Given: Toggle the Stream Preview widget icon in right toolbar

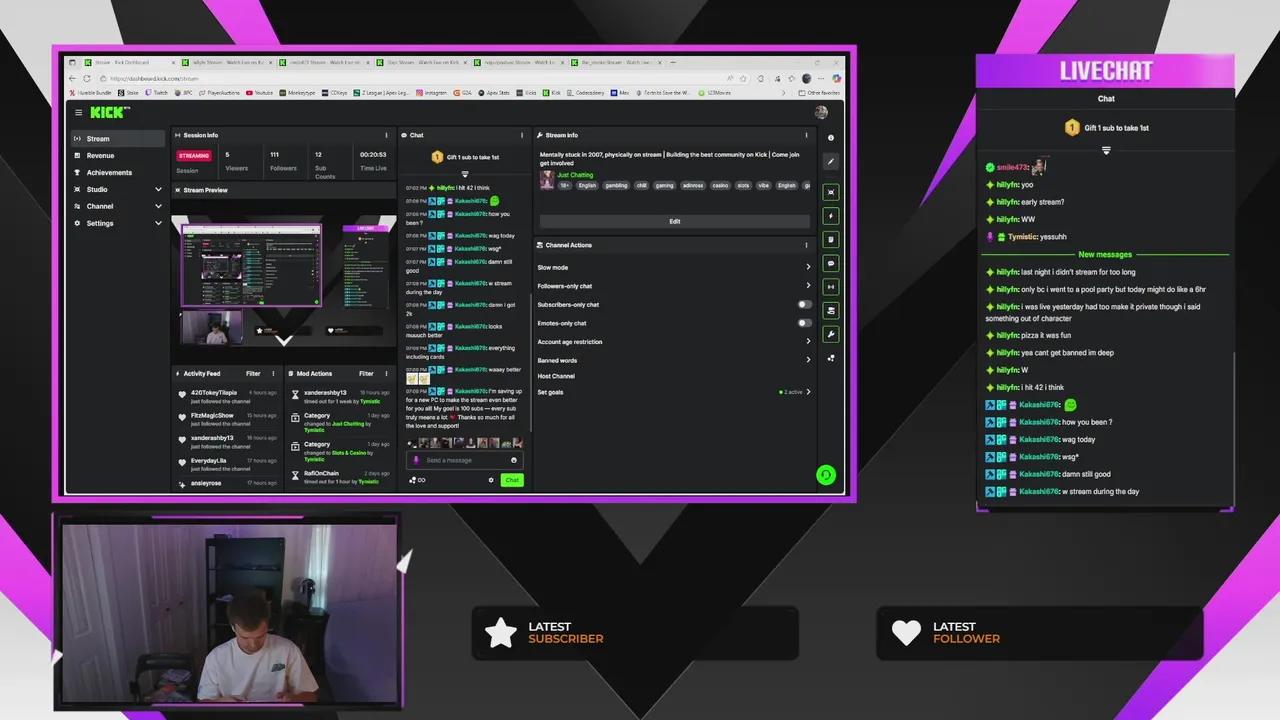Looking at the screenshot, I should pyautogui.click(x=831, y=192).
